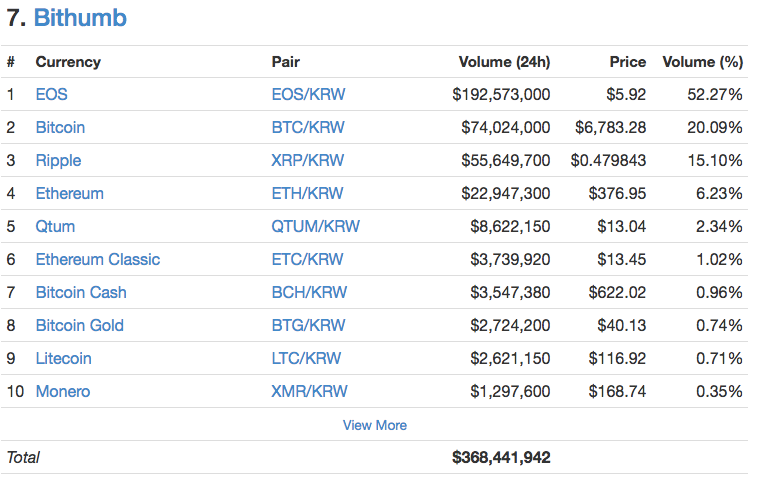Open the Litecoin currency link
This screenshot has width=759, height=481.
[x=63, y=359]
